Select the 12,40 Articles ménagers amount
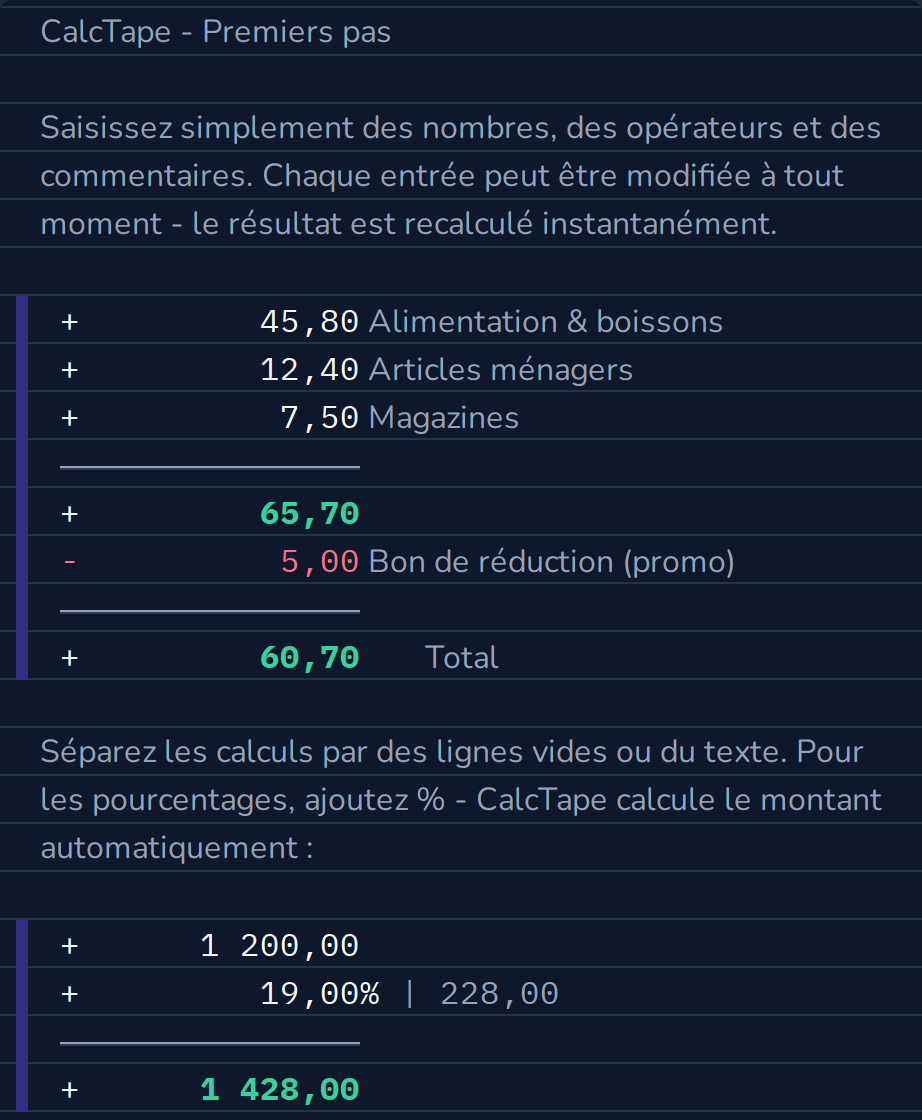Image resolution: width=922 pixels, height=1120 pixels. [x=309, y=370]
